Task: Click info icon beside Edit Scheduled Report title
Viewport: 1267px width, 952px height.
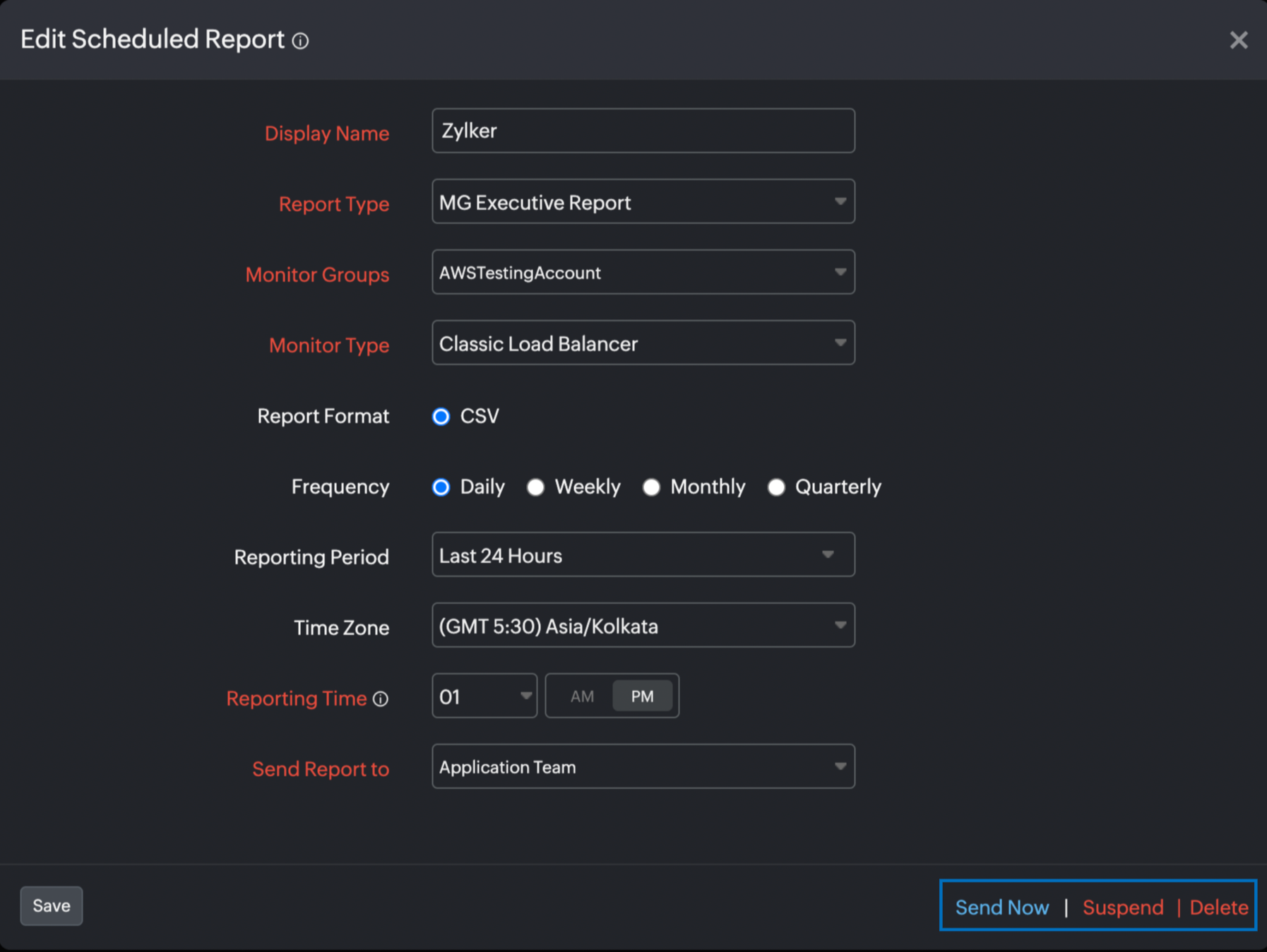Action: tap(301, 41)
